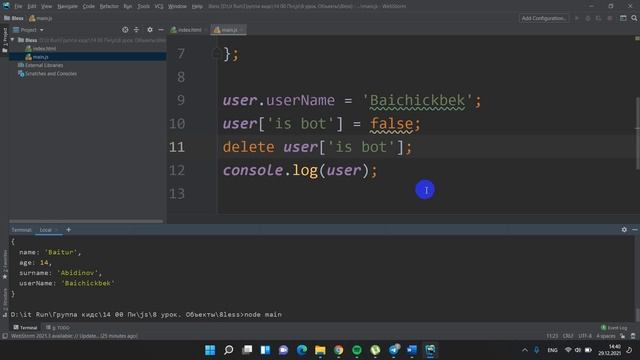Image resolution: width=640 pixels, height=360 pixels.
Task: Toggle the Project tool window side tab
Action: 4,40
